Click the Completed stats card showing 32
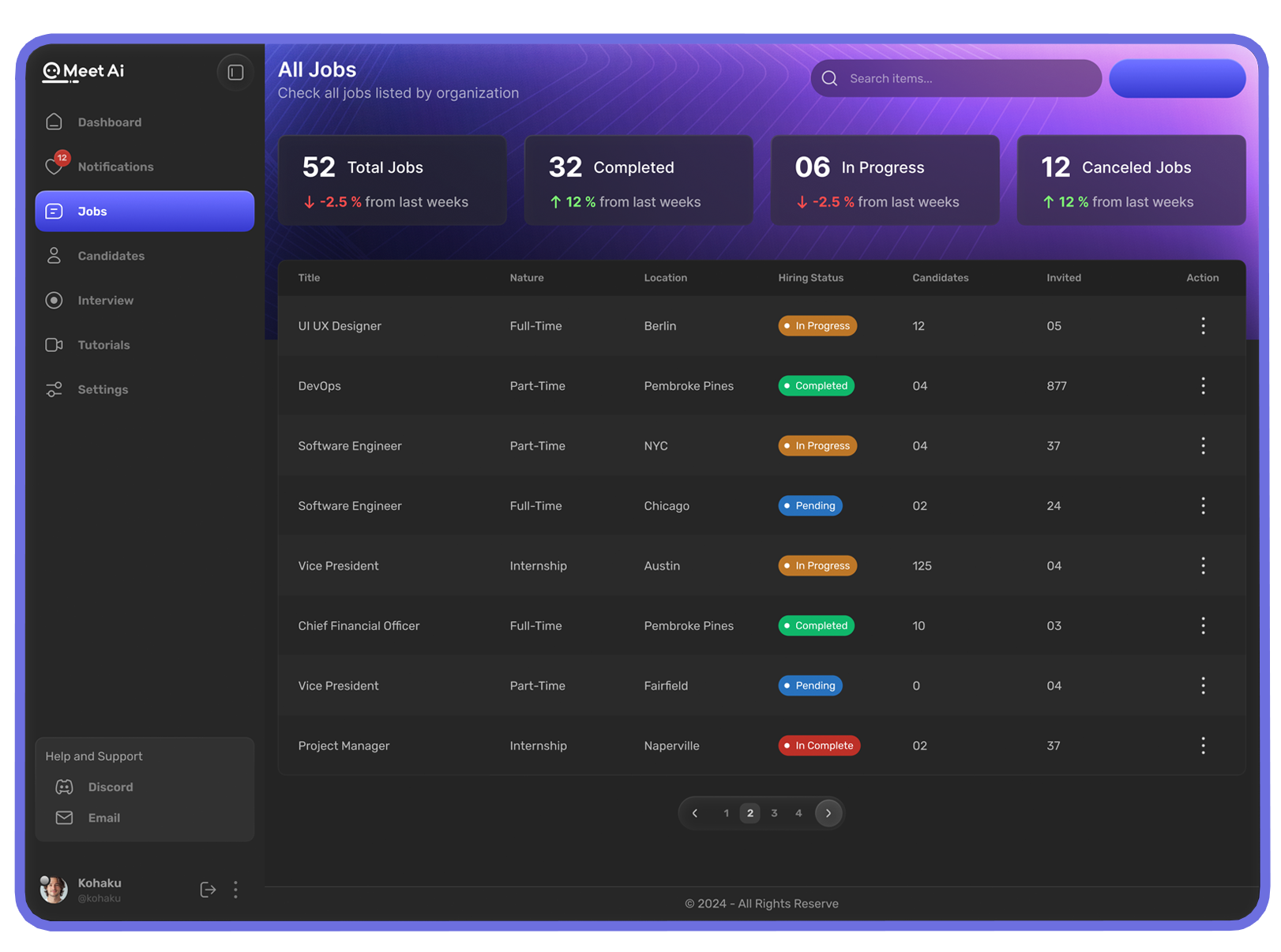The image size is (1281, 952). (x=638, y=180)
